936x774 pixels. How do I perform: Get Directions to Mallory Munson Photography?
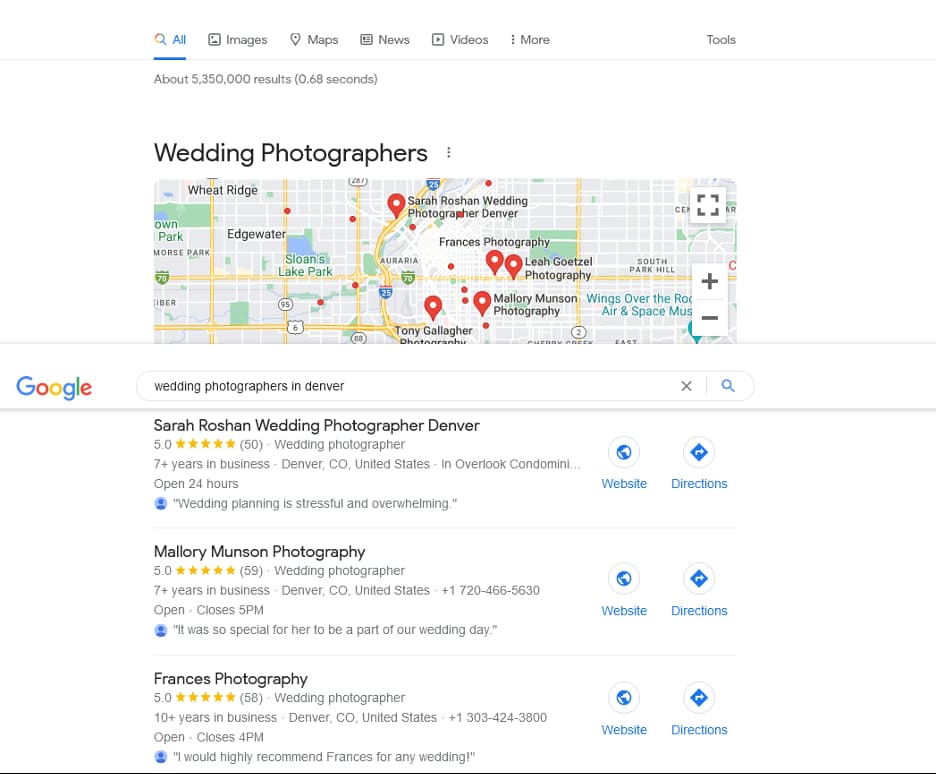[699, 579]
